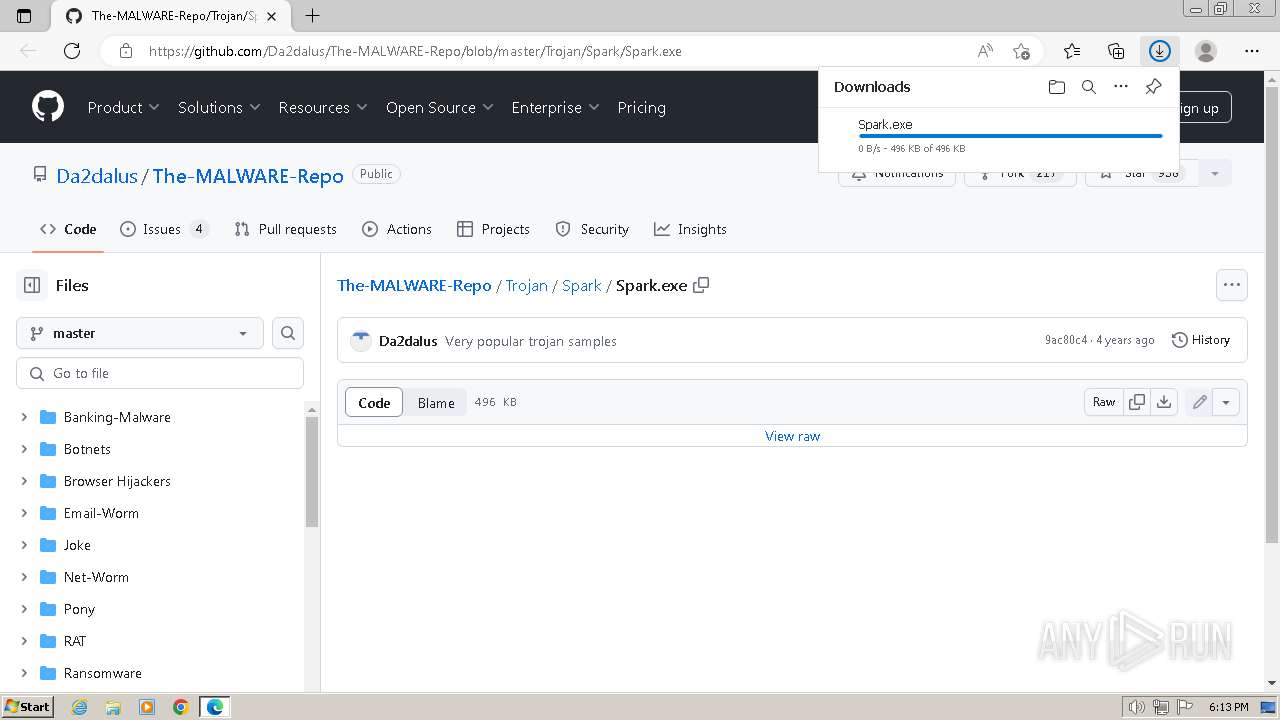This screenshot has height=720, width=1280.
Task: Search files with the magnifier icon
Action: click(x=288, y=333)
